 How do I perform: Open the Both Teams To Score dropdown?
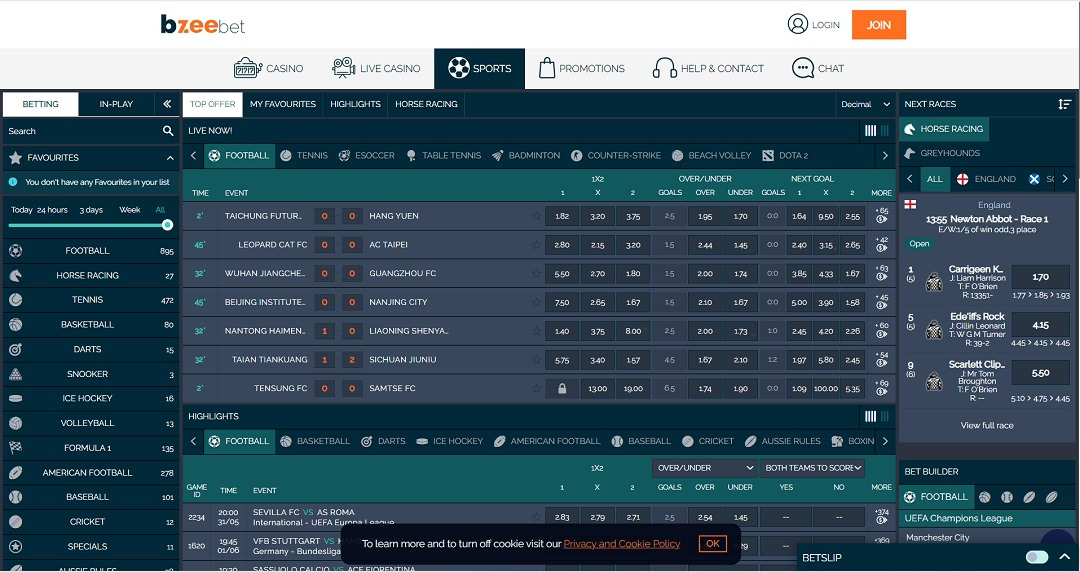pos(812,468)
